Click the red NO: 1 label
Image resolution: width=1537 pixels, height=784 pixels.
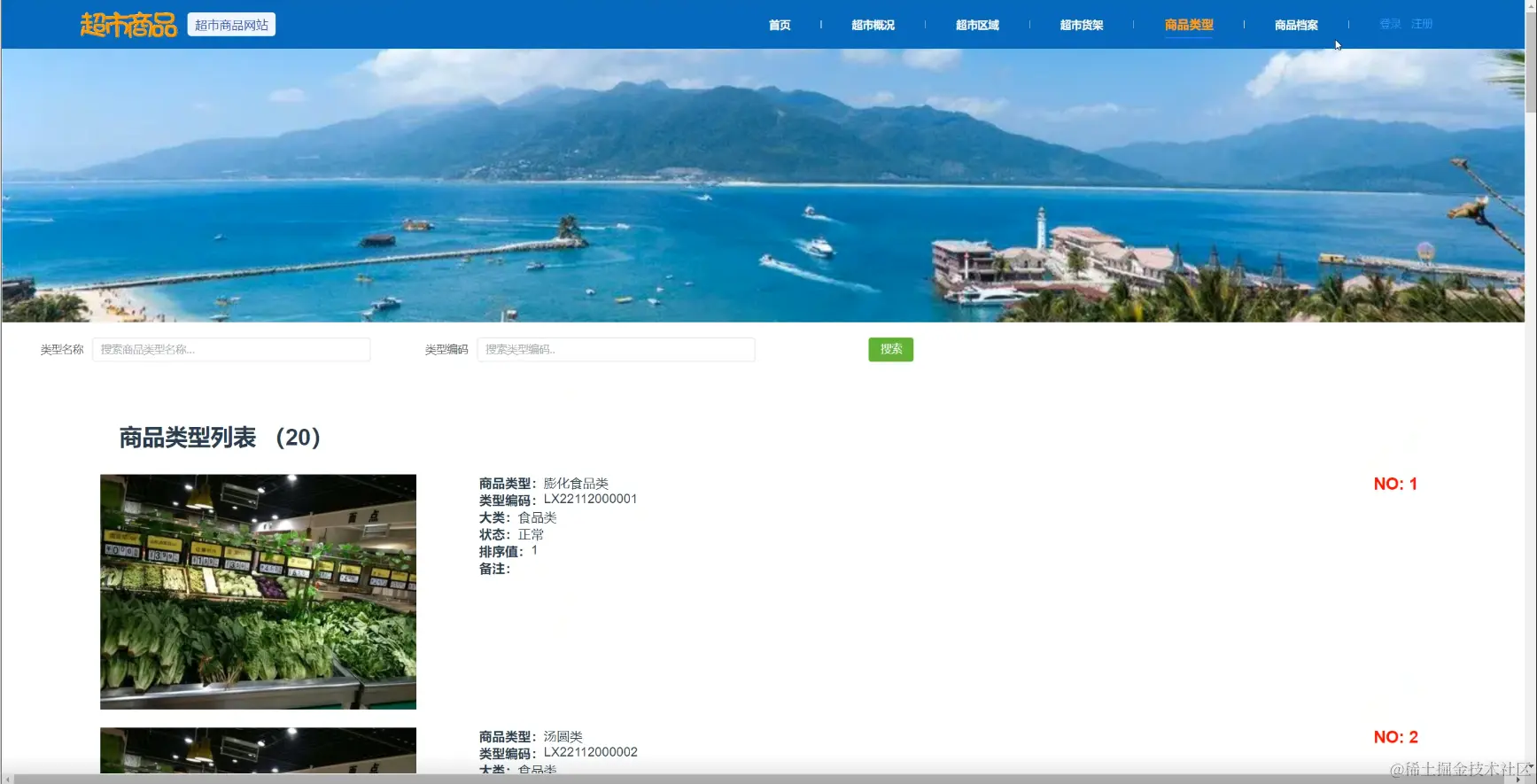(x=1395, y=484)
